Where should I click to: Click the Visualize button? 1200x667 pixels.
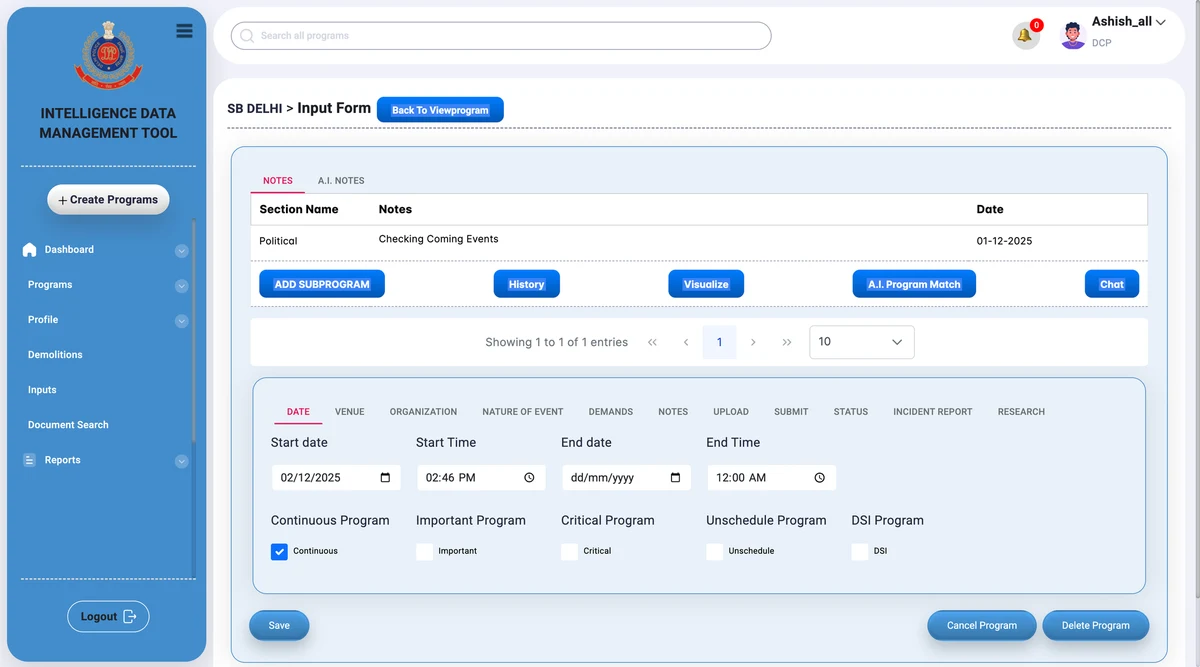pos(706,284)
